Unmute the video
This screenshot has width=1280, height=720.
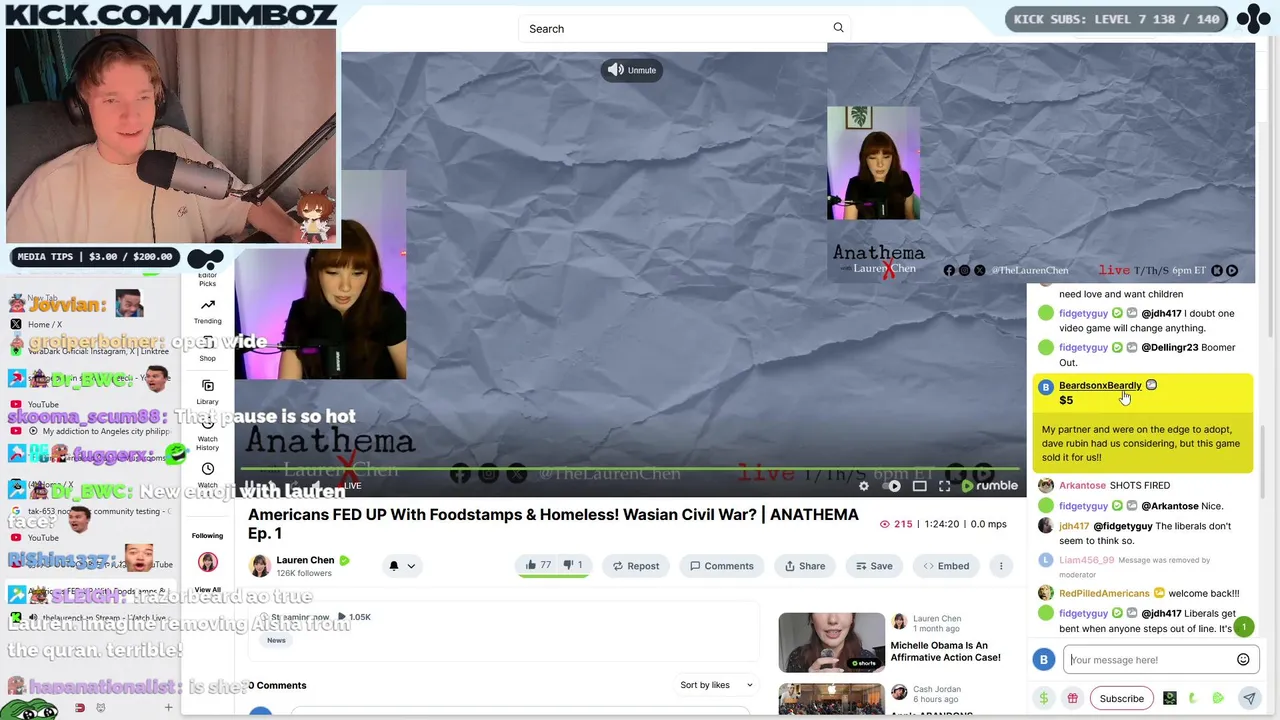tap(632, 70)
